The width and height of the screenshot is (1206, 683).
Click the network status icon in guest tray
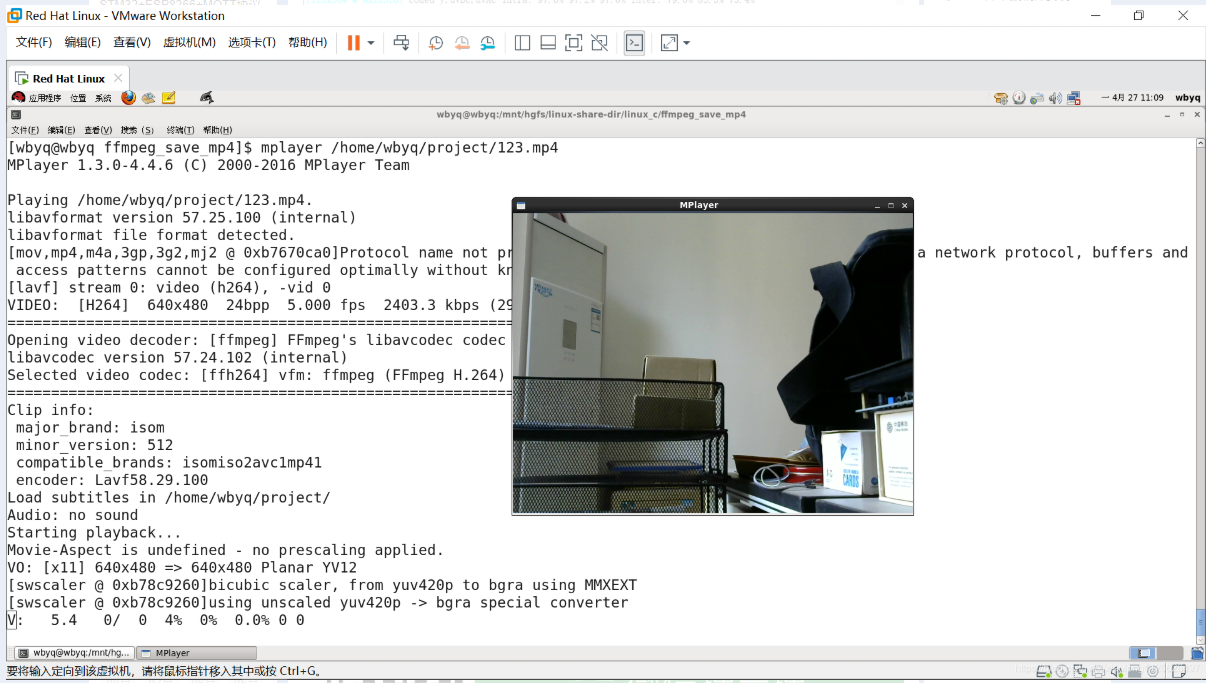coord(1073,98)
